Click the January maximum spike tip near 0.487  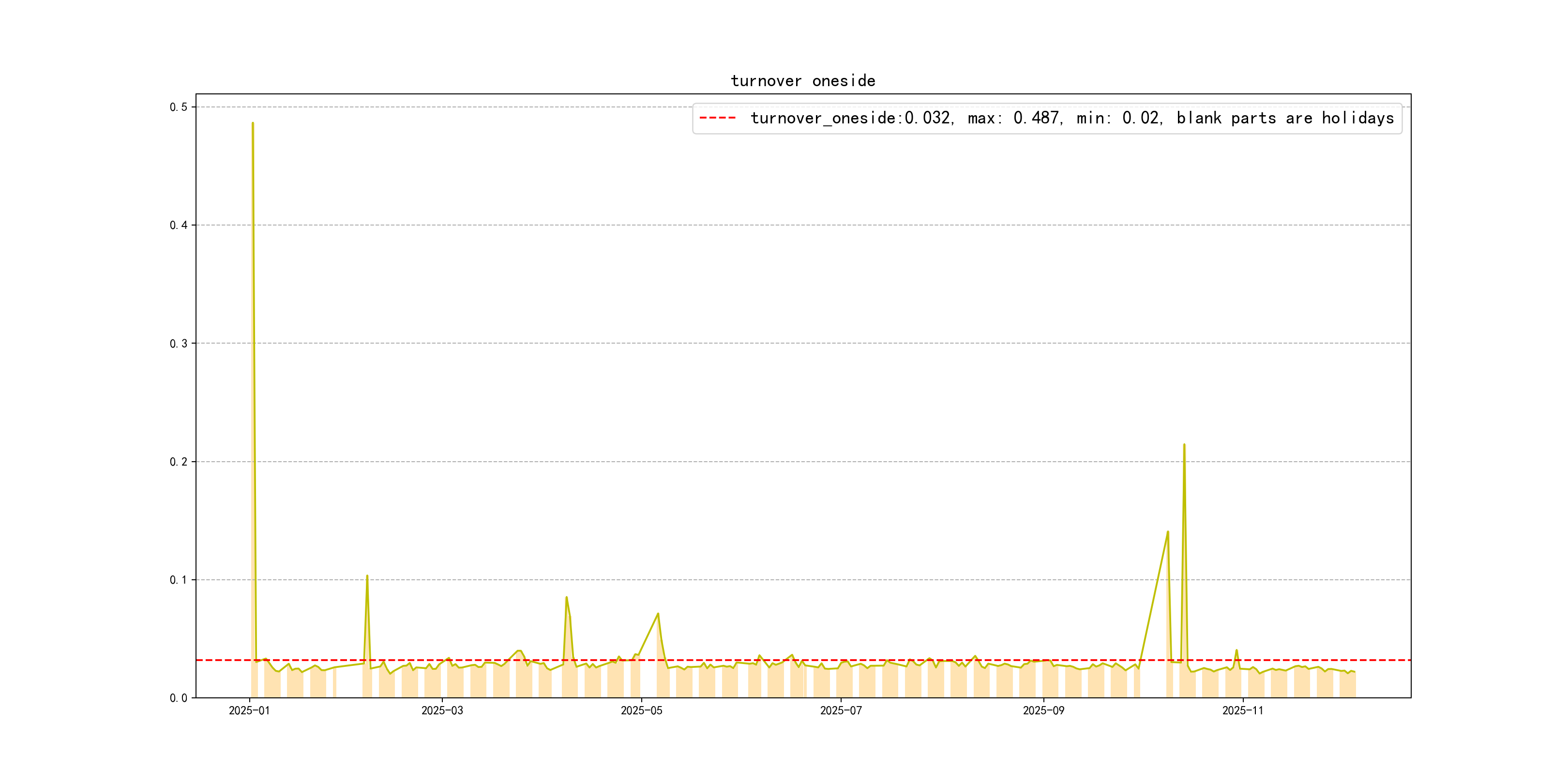pyautogui.click(x=253, y=123)
